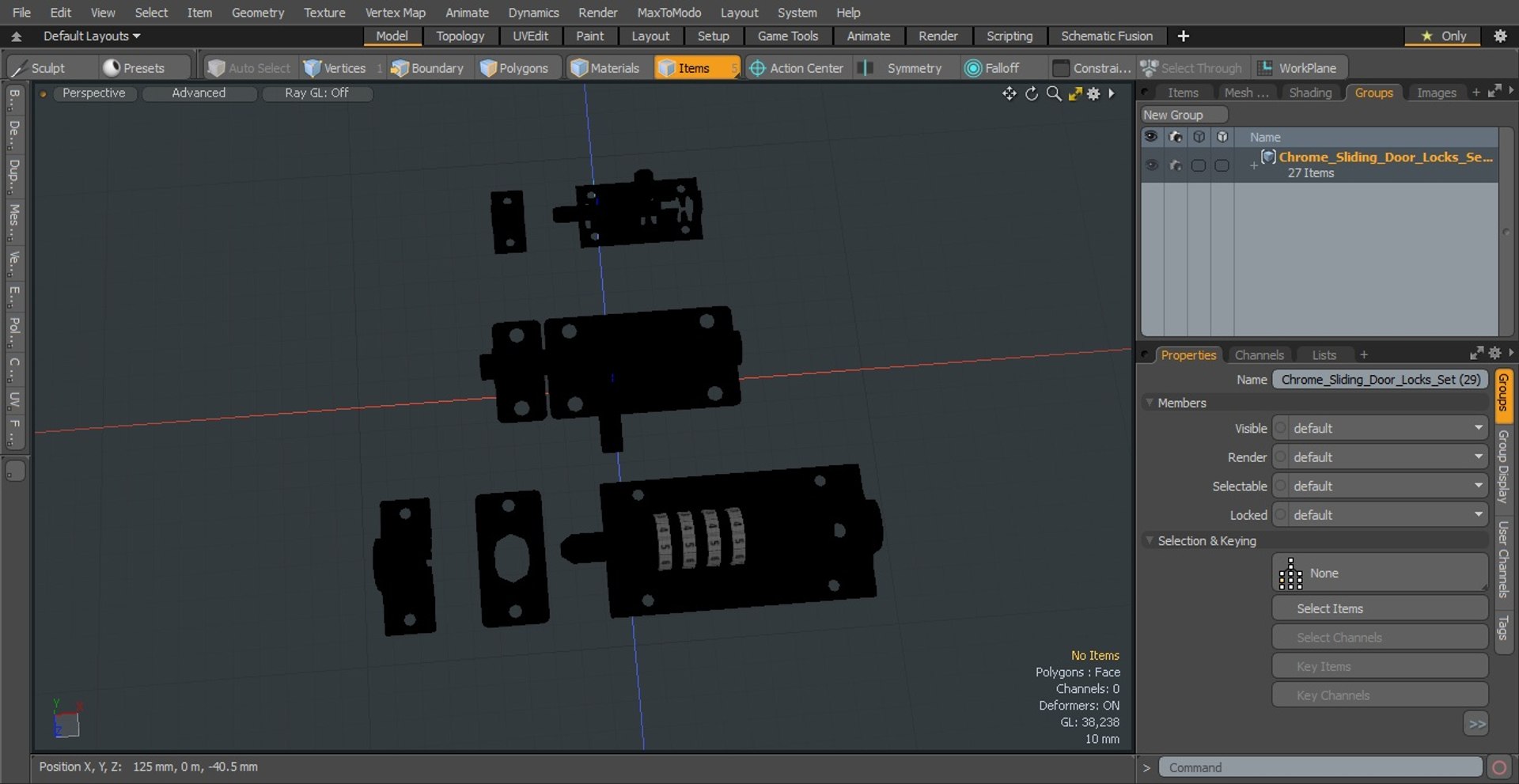This screenshot has height=784, width=1519.
Task: Switch to the Channels tab
Action: pyautogui.click(x=1259, y=355)
